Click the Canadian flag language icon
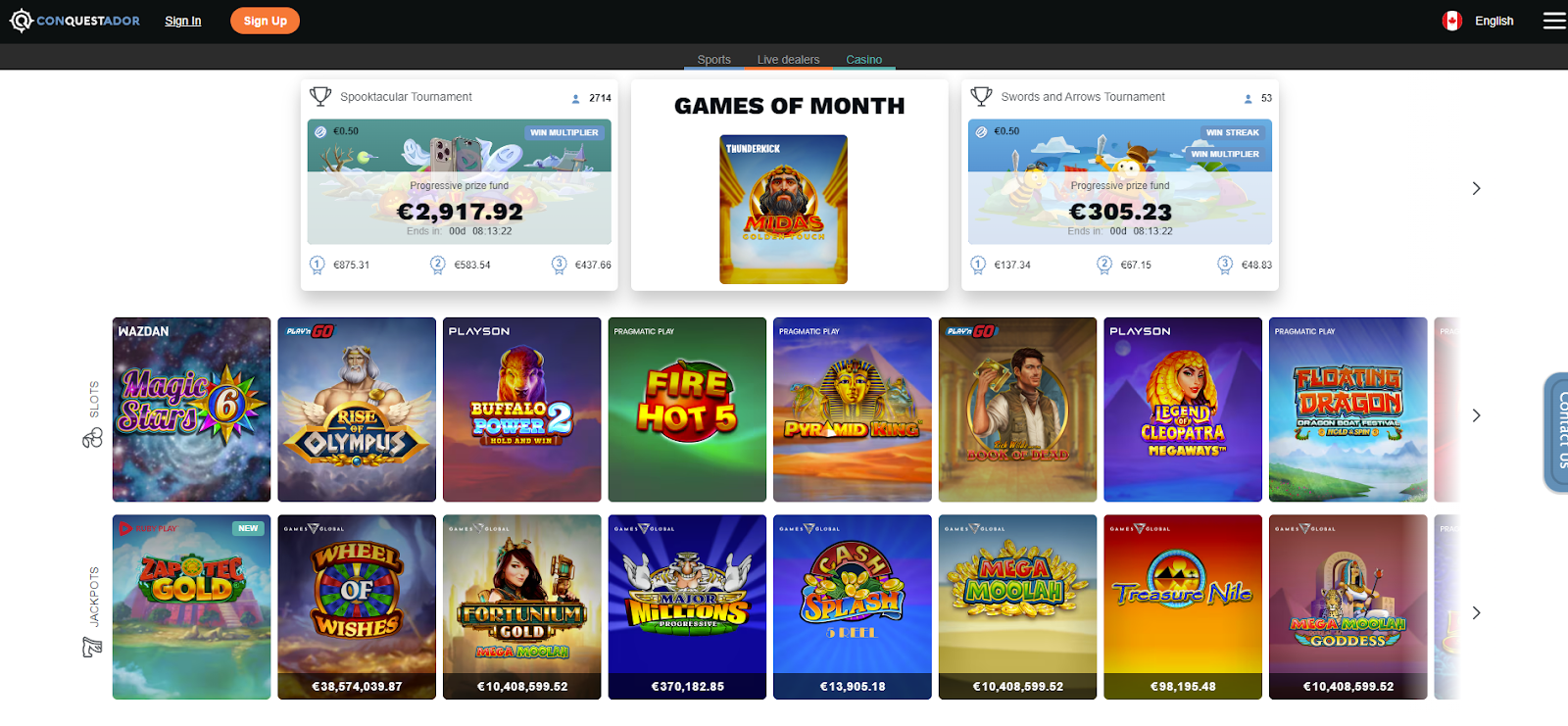This screenshot has height=726, width=1568. click(x=1452, y=21)
